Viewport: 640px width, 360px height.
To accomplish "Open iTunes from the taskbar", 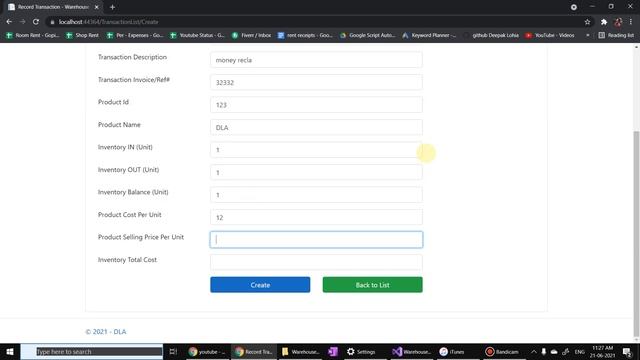I will pos(452,351).
